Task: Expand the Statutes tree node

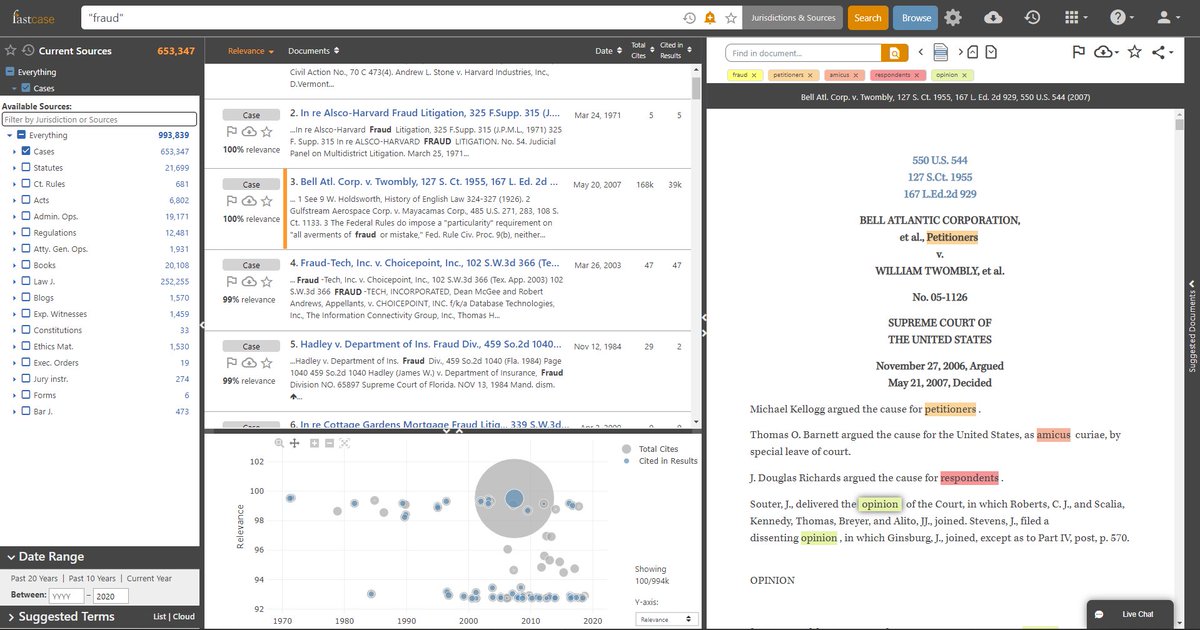Action: coord(15,168)
